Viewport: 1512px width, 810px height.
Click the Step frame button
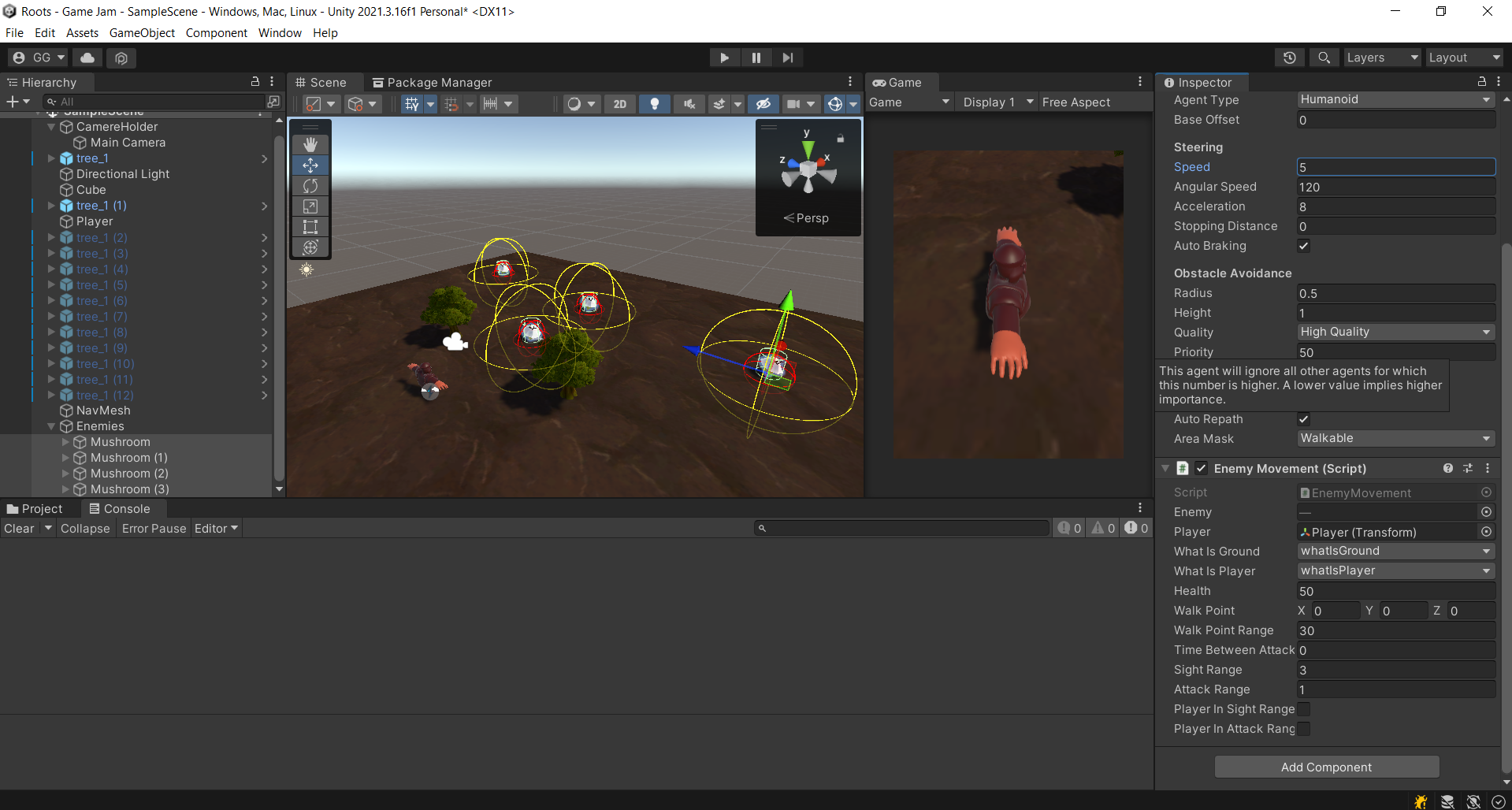click(788, 58)
